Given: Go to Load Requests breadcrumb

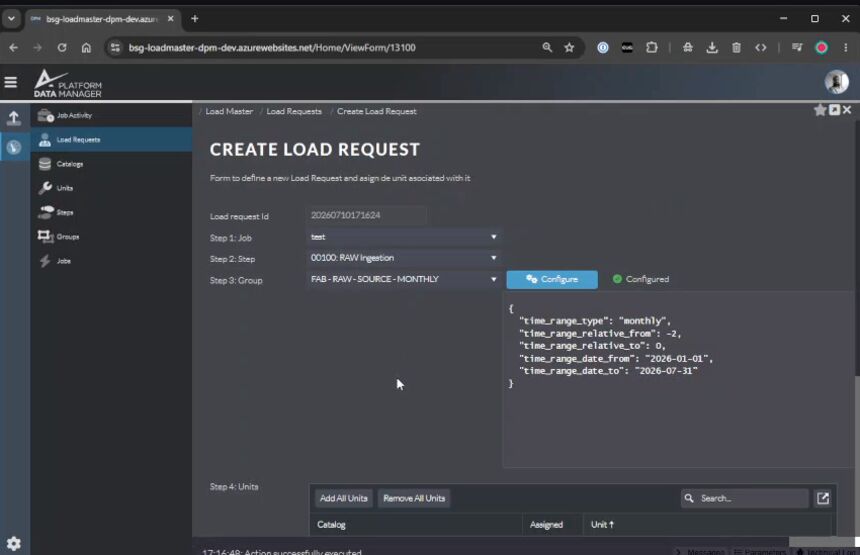Looking at the screenshot, I should point(294,111).
